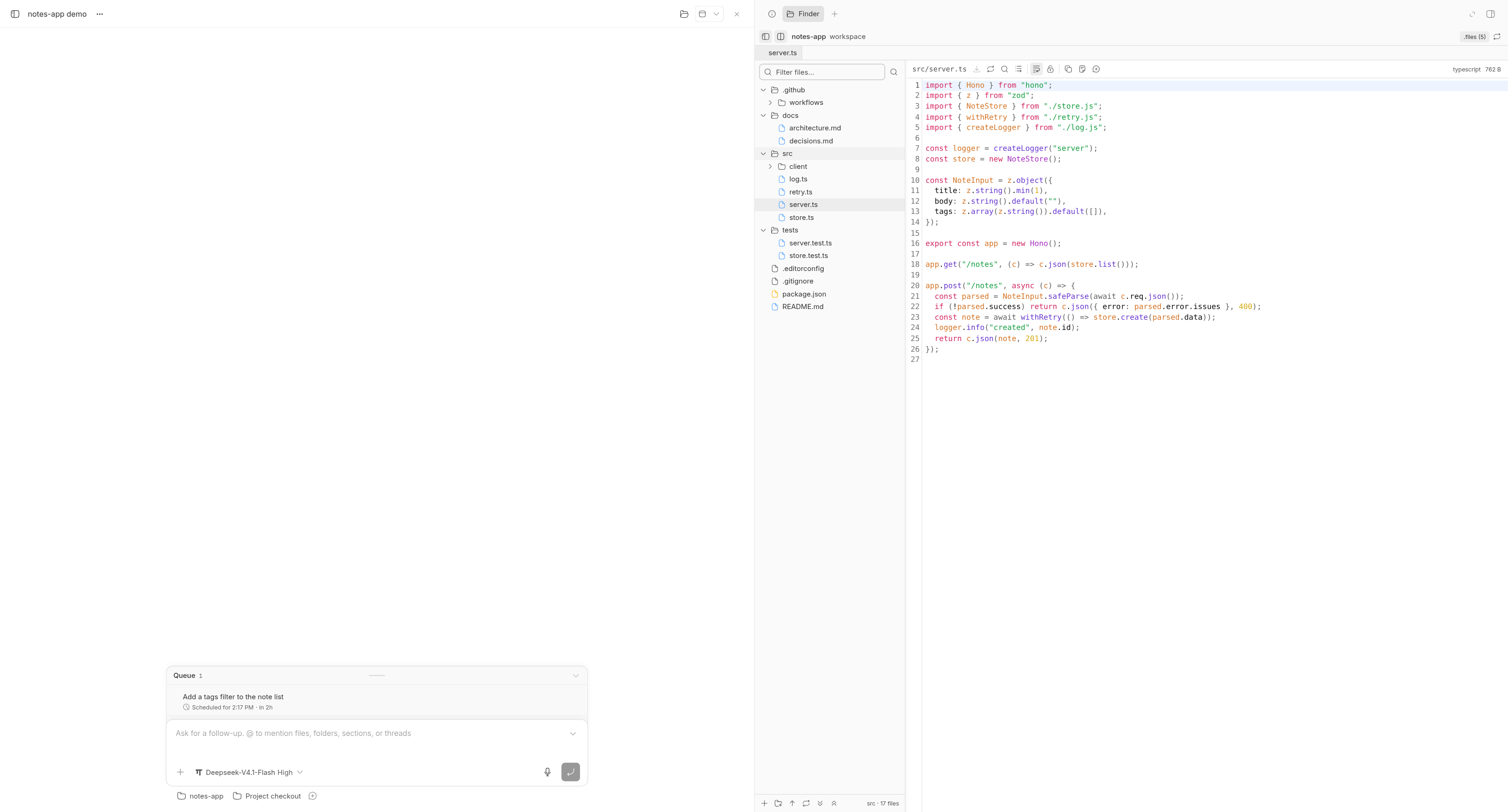This screenshot has height=812, width=1508.
Task: Copy file contents using the copy icon
Action: pos(1069,69)
